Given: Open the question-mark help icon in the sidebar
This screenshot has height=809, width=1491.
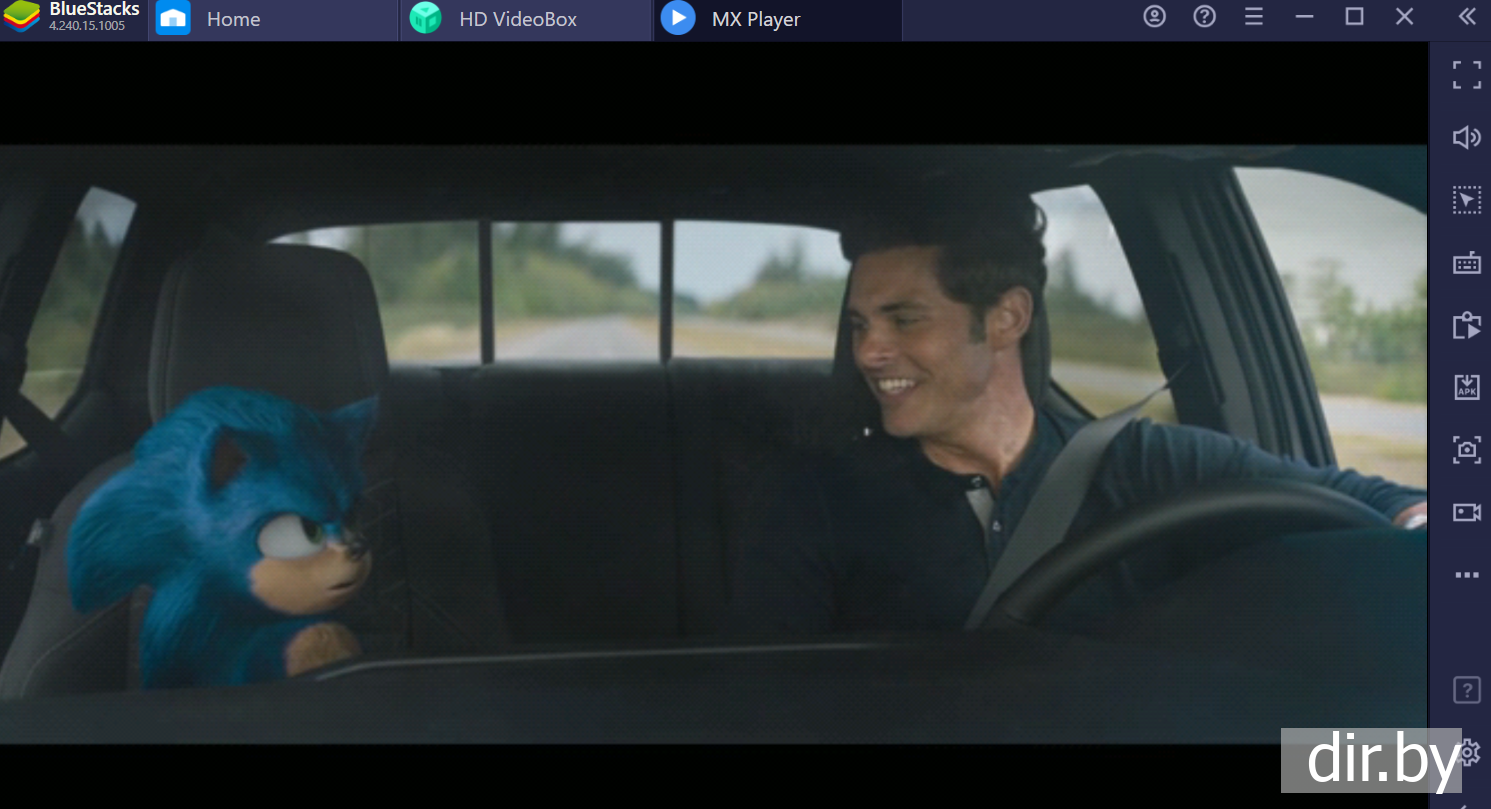Looking at the screenshot, I should pyautogui.click(x=1466, y=689).
